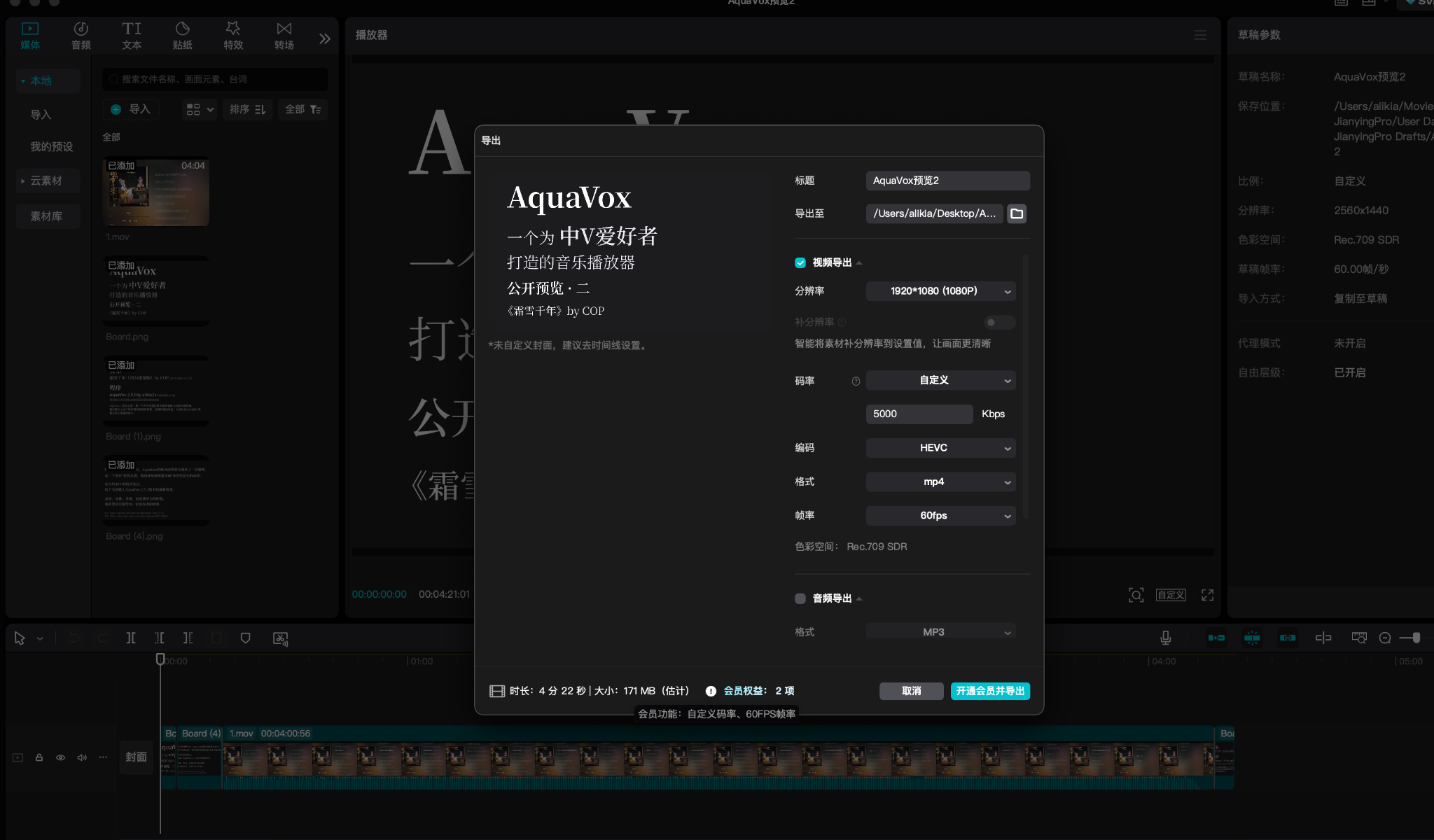Click the 开通会员并导出 export button
Screen dimensions: 1434x840
(990, 691)
